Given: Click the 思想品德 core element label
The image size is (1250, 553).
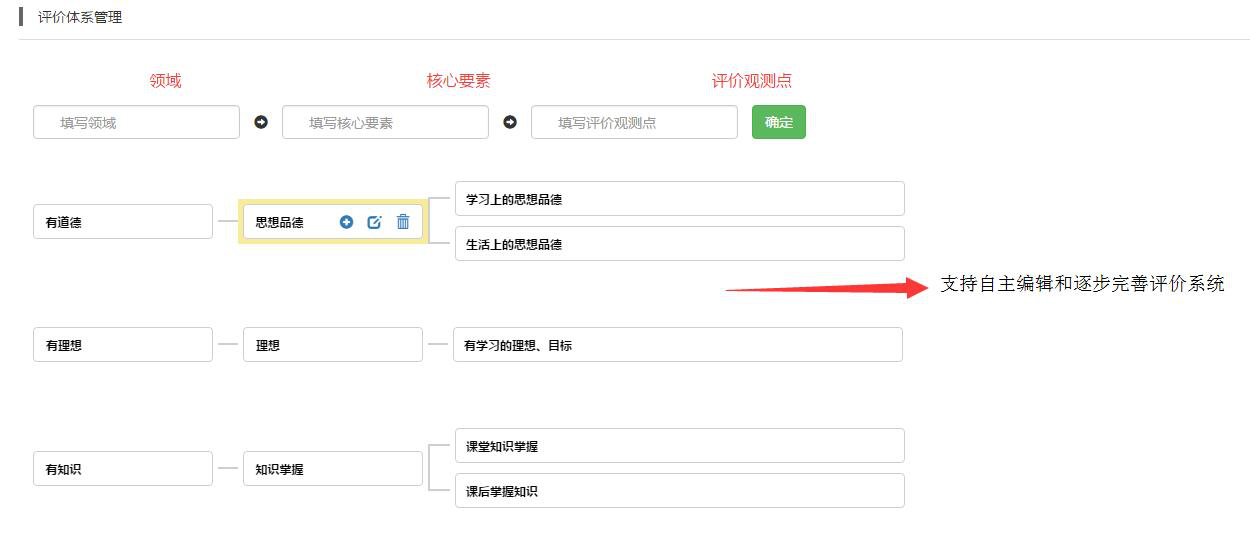Looking at the screenshot, I should (280, 222).
